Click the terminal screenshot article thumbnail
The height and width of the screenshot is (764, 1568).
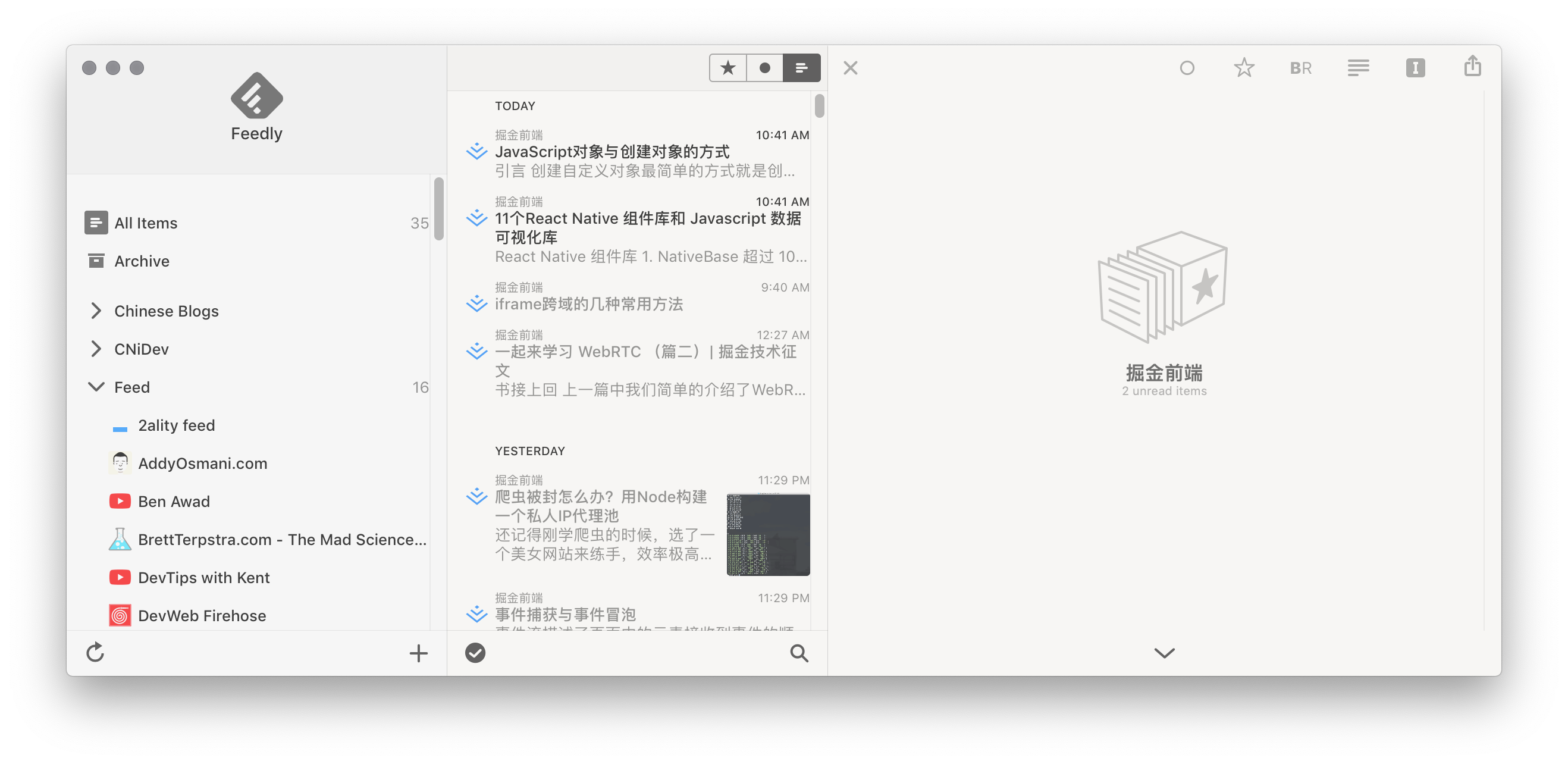point(767,534)
